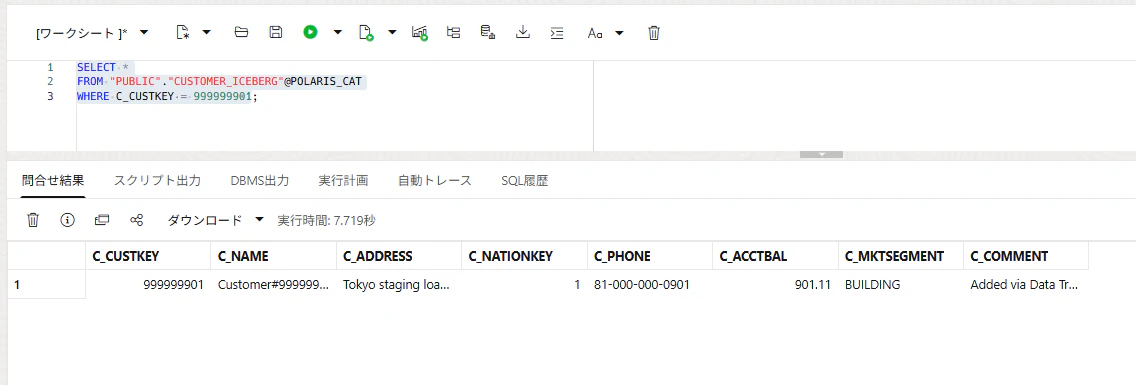Viewport: 1136px width, 385px height.
Task: Click the run script icon
Action: 367,33
